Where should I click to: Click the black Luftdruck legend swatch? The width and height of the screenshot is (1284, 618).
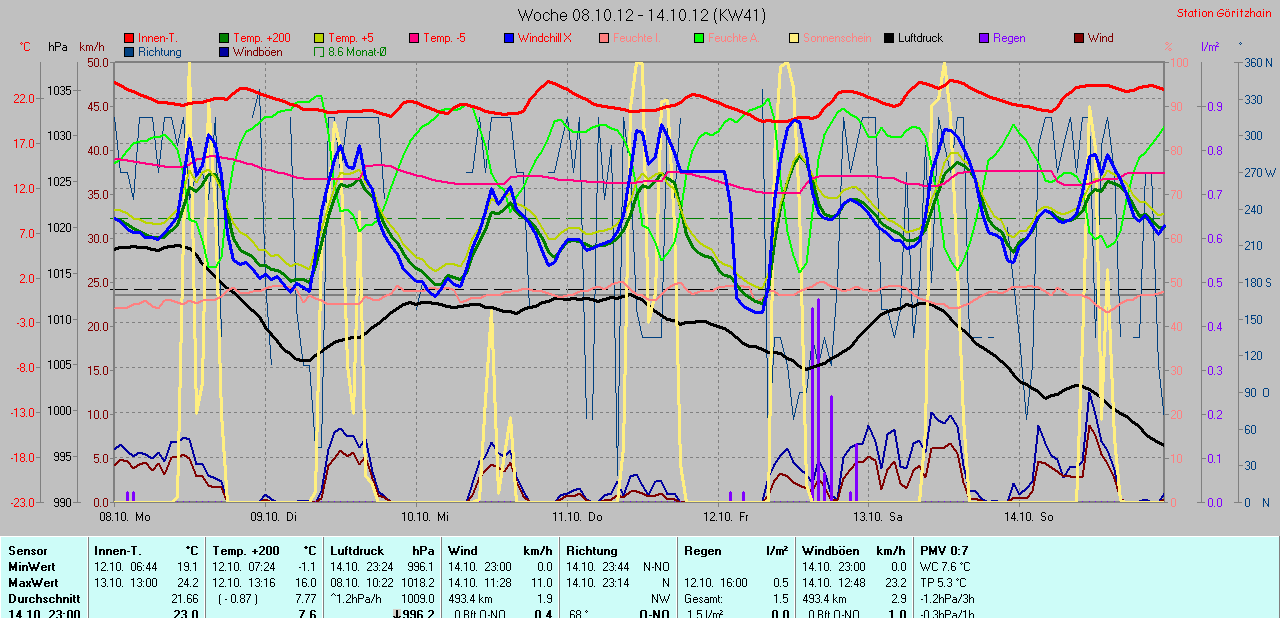889,38
